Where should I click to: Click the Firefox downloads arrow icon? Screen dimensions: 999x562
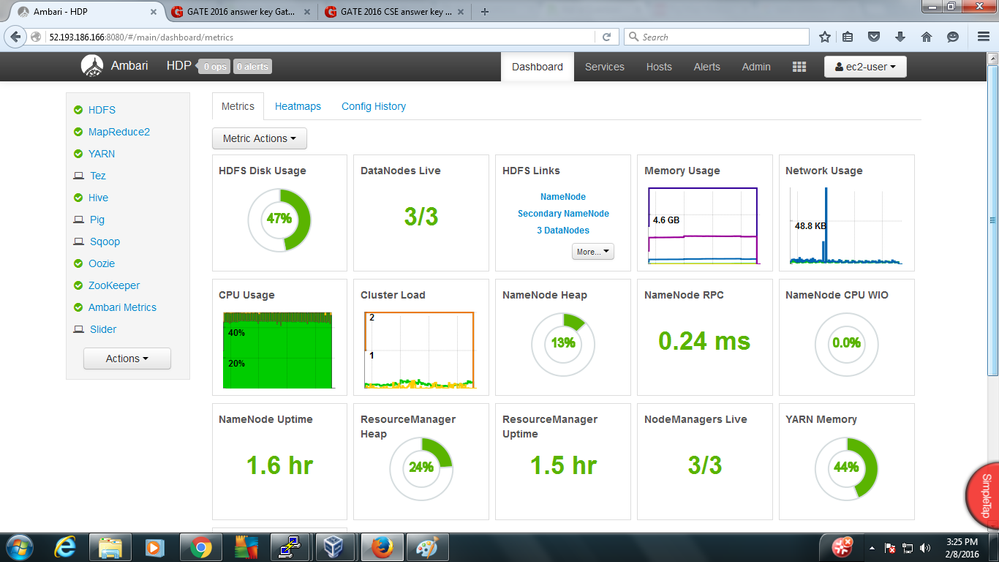coord(901,37)
